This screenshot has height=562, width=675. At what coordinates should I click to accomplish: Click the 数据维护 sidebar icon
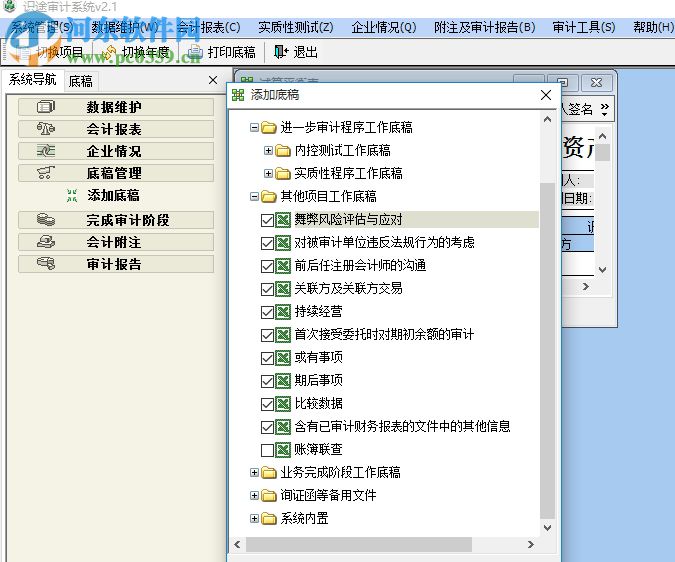coord(46,107)
